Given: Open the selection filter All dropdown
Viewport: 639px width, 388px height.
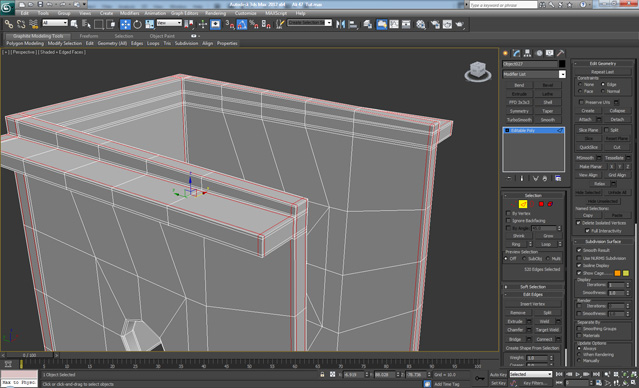Looking at the screenshot, I should click(x=55, y=23).
